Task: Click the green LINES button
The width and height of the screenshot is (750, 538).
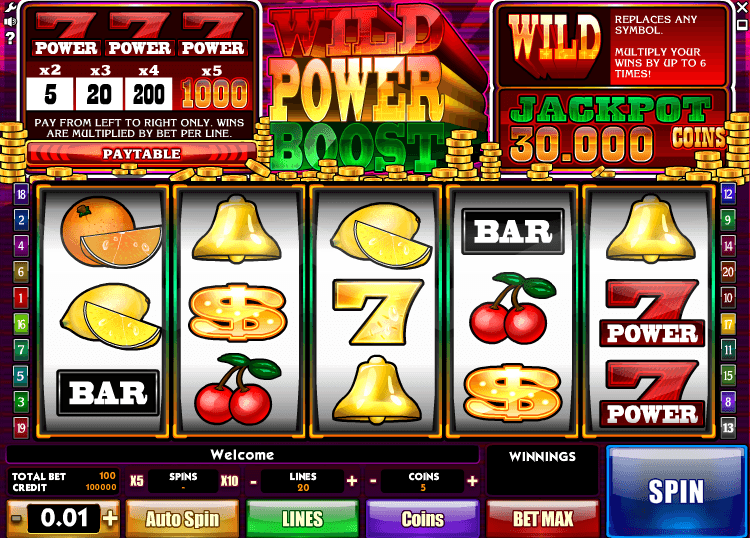Action: 302,518
